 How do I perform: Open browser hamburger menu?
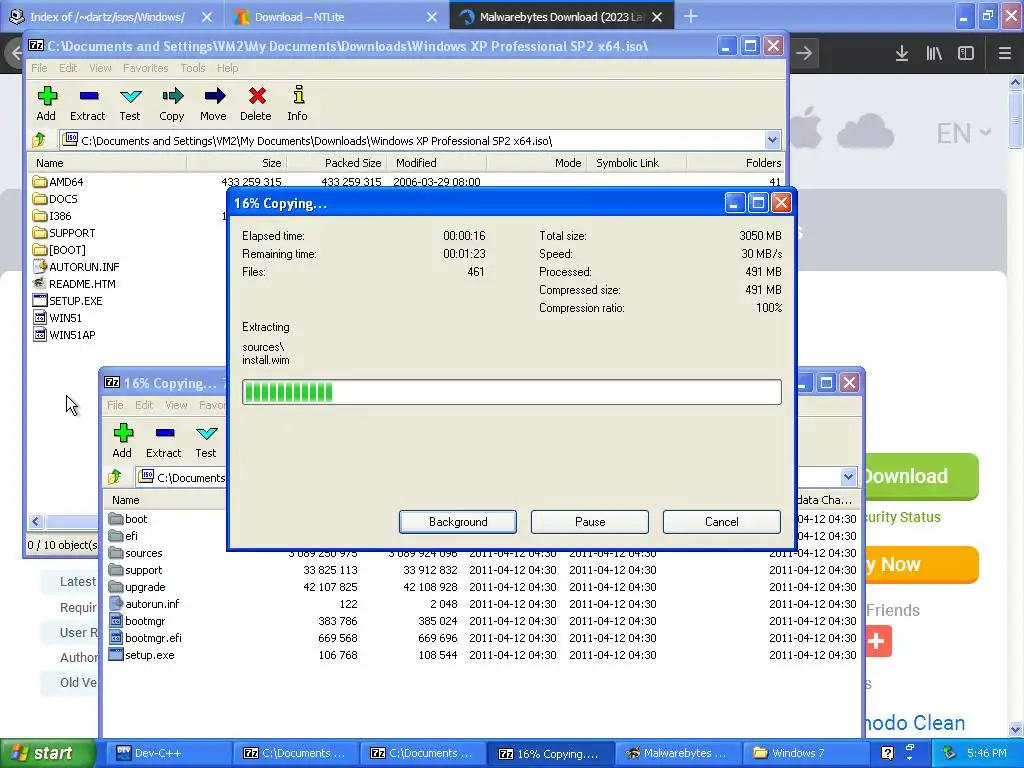[x=1005, y=53]
